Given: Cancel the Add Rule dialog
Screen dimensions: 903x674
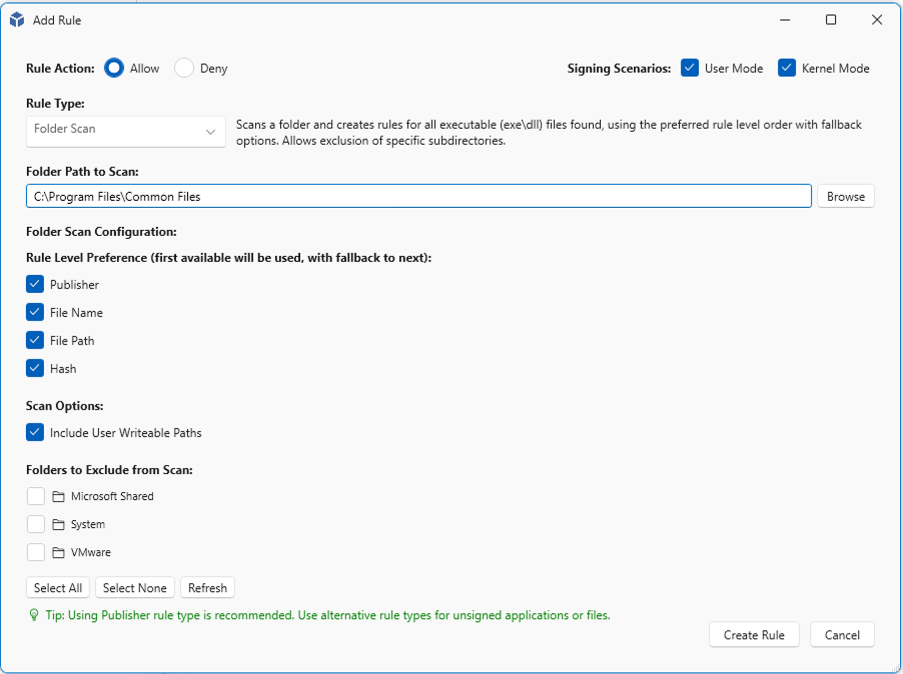Looking at the screenshot, I should pos(842,635).
